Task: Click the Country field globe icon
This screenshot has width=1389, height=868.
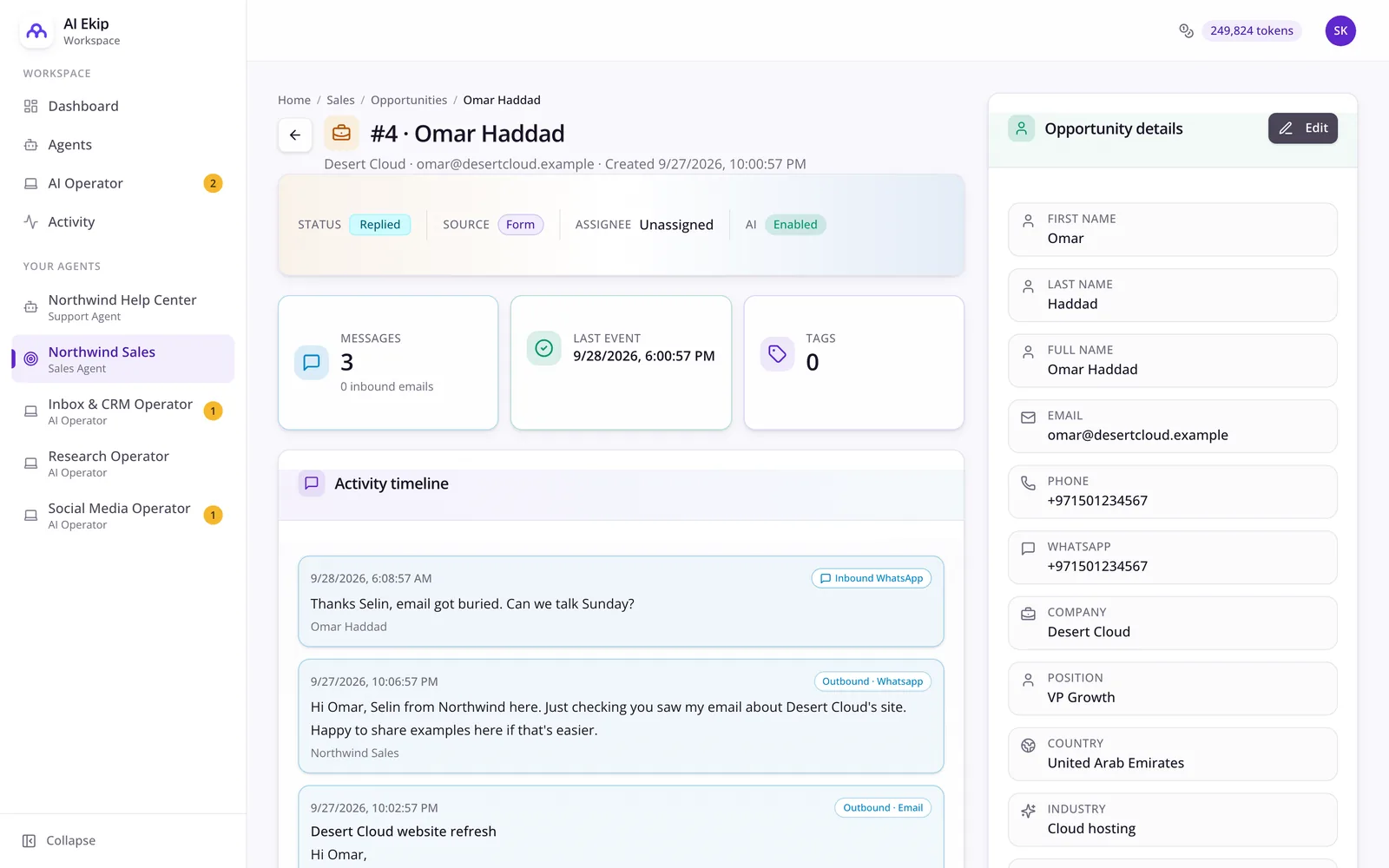Action: (x=1028, y=746)
